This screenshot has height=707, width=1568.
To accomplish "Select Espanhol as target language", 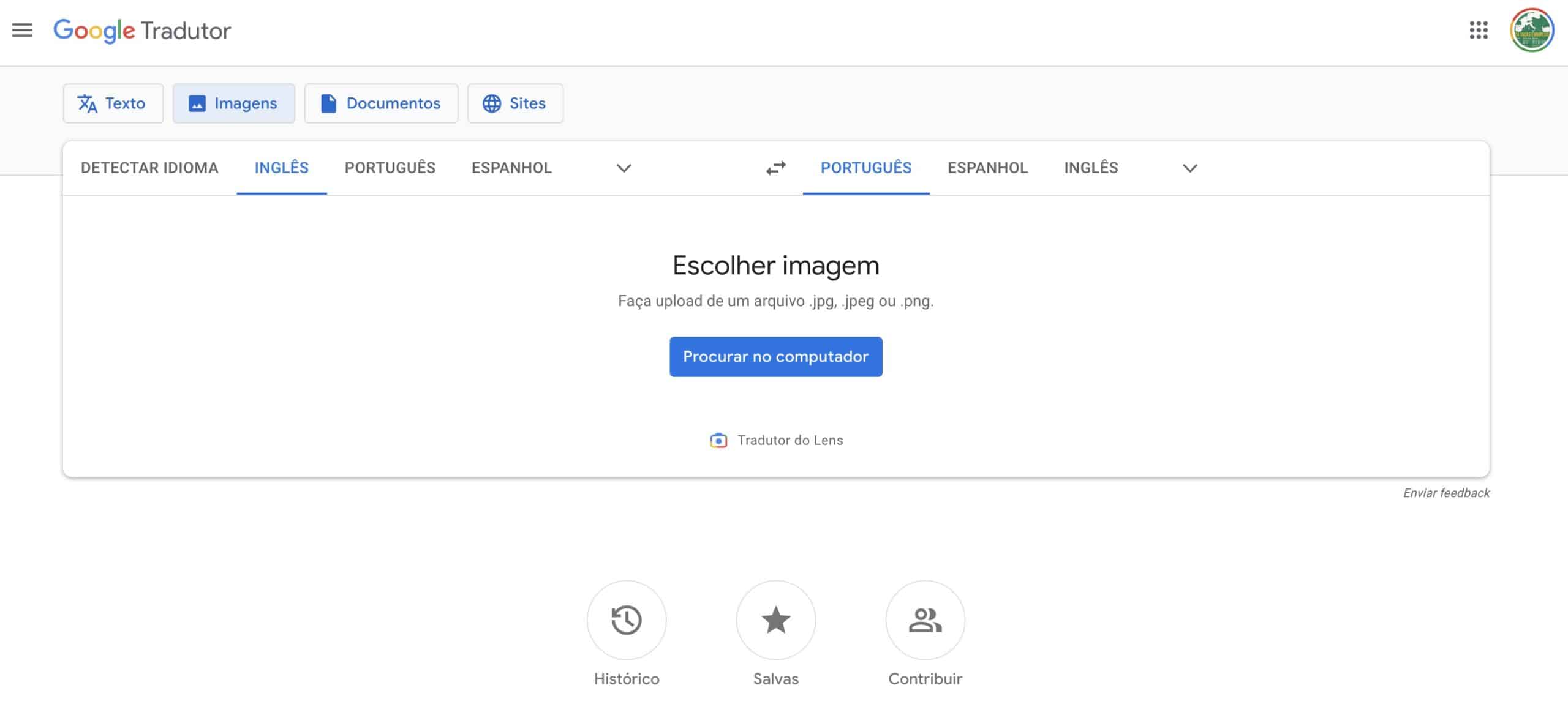I will pos(987,168).
